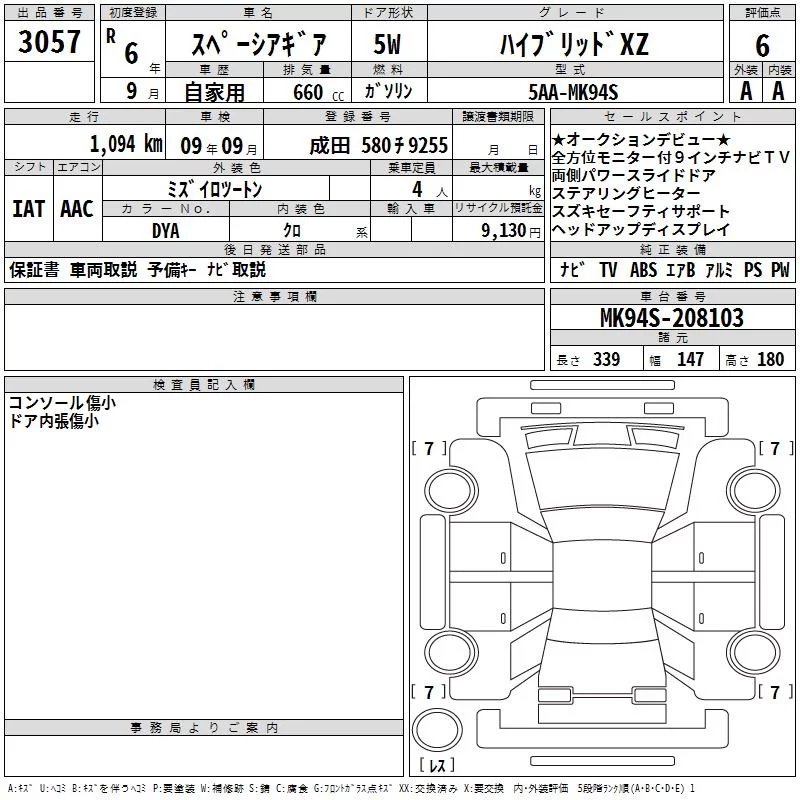This screenshot has height=800, width=800.
Task: Select registration number 成田 580 チ 9255
Action: [x=379, y=146]
